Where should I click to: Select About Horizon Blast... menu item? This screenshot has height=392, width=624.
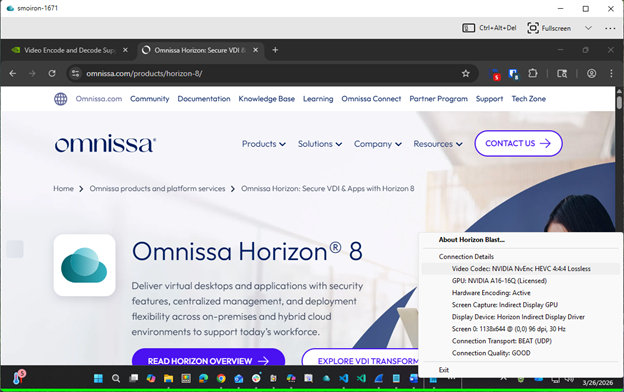click(x=472, y=240)
